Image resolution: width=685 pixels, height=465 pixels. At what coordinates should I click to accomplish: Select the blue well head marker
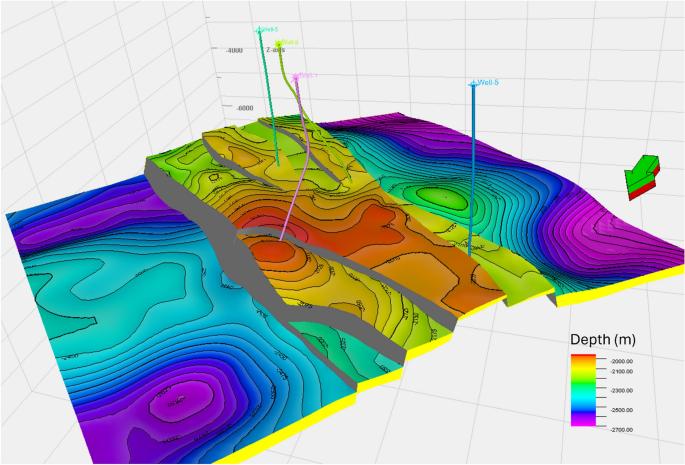[x=472, y=84]
